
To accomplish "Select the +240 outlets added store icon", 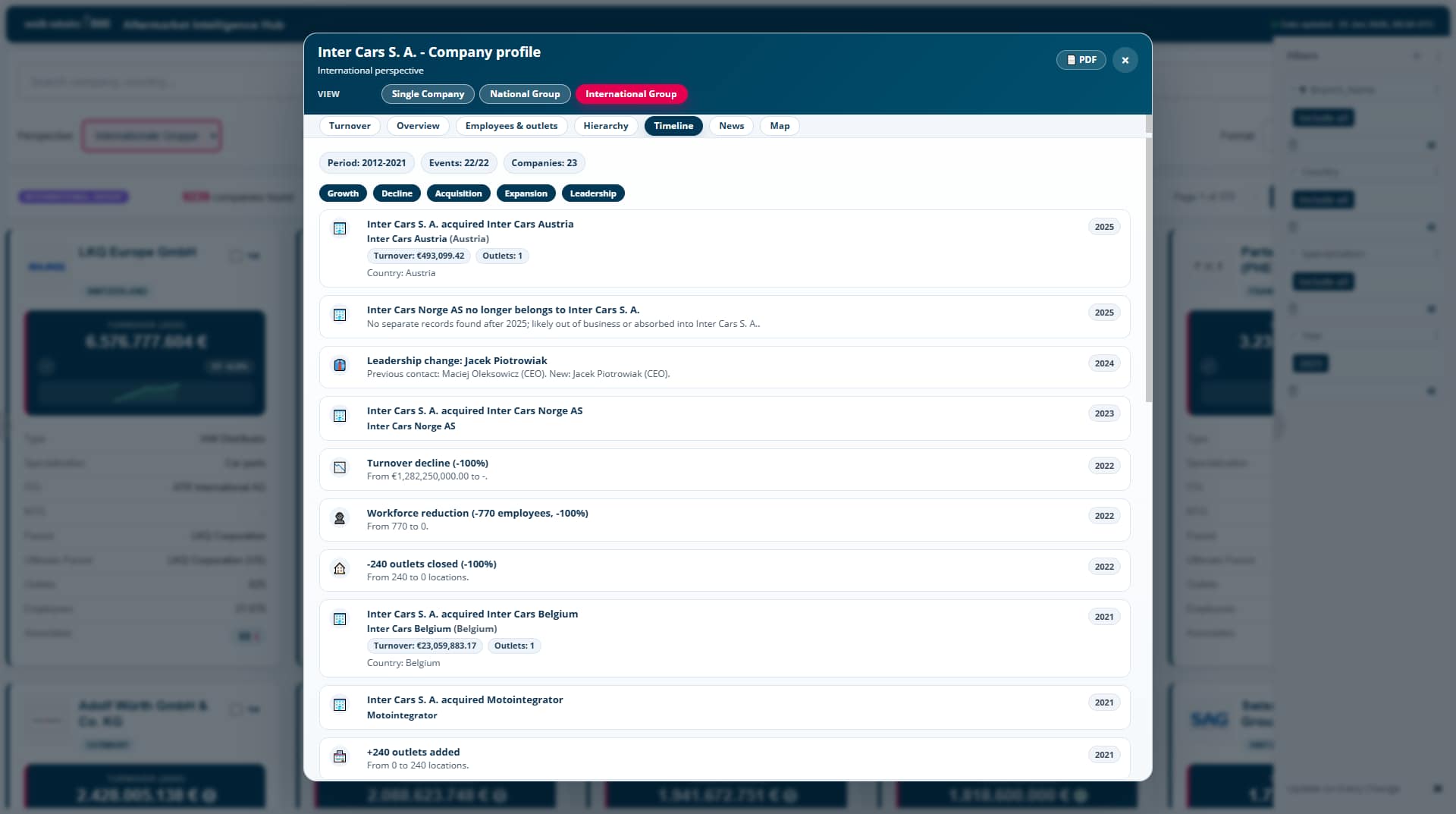I will click(x=340, y=756).
